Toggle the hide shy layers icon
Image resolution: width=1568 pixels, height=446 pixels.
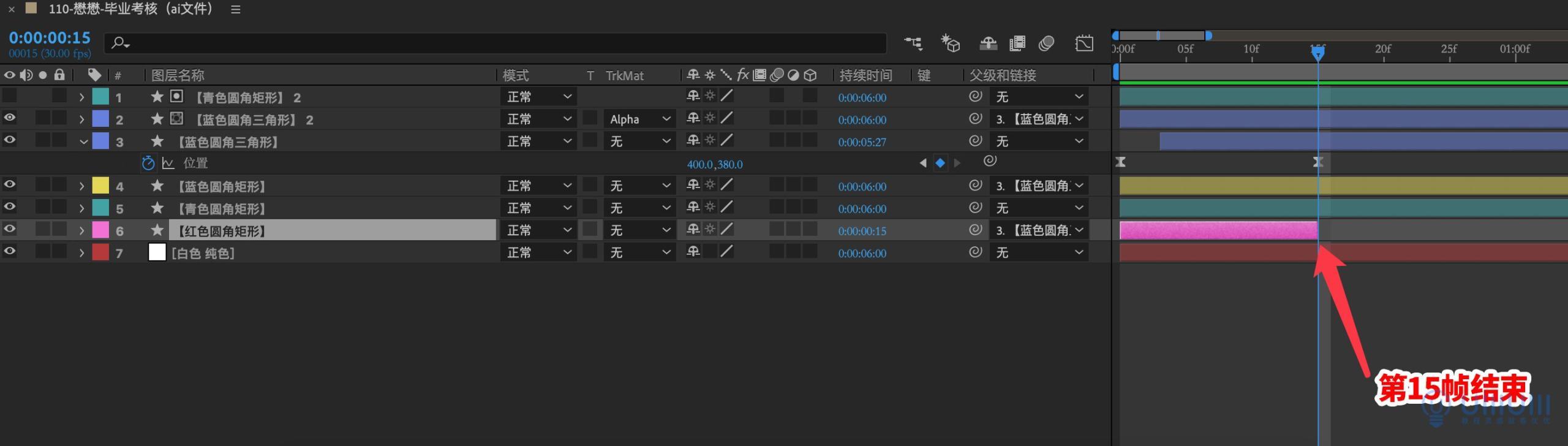tap(988, 43)
